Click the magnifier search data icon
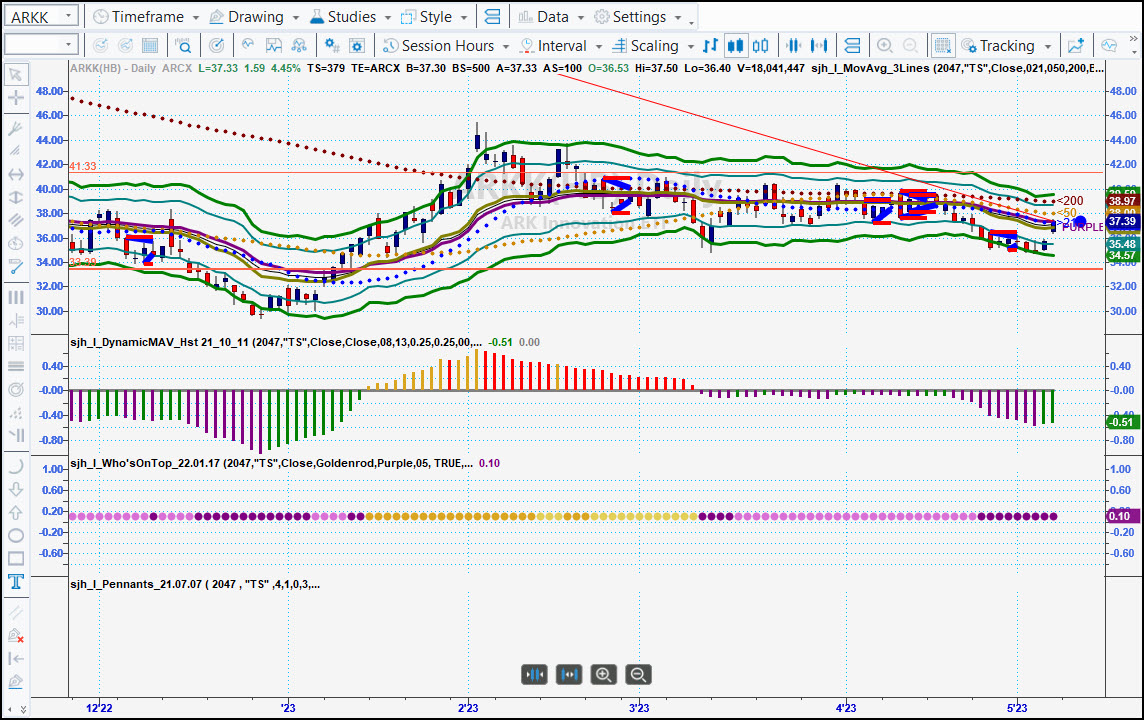 coord(183,45)
